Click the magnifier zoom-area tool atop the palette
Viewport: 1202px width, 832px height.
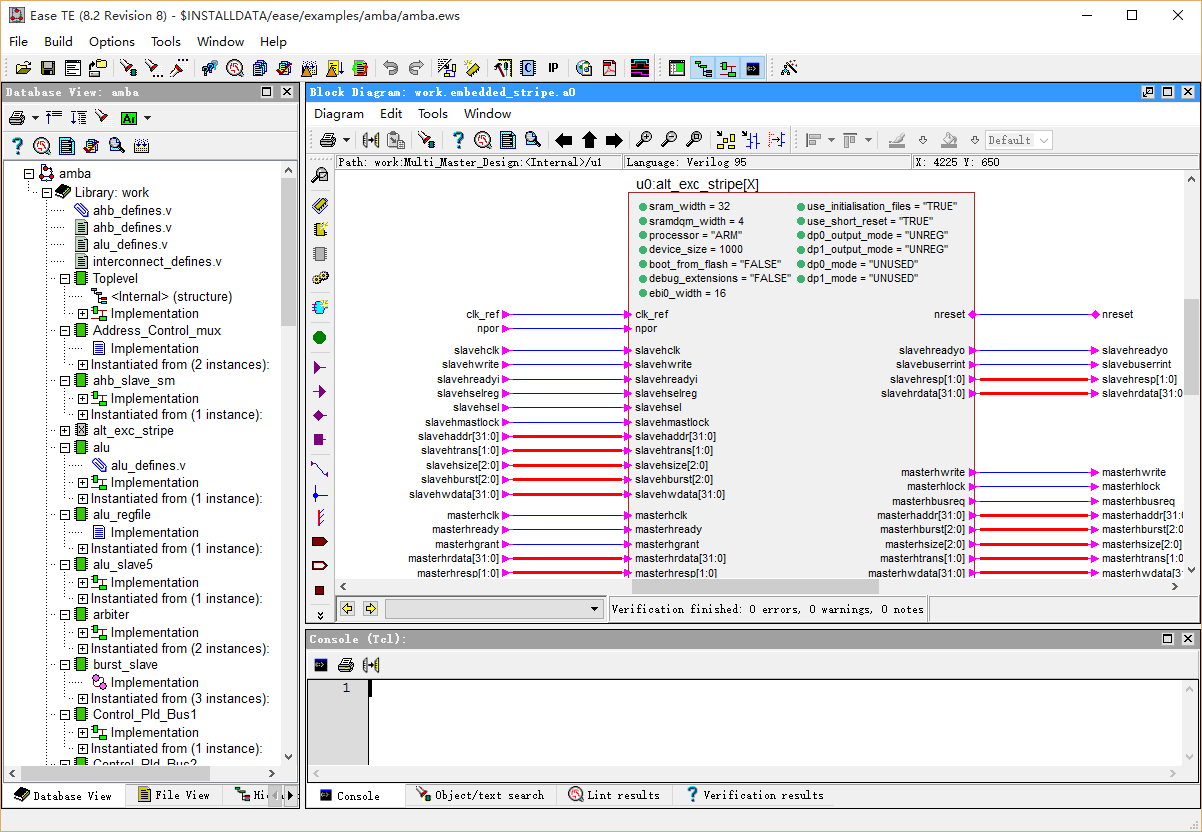[x=320, y=176]
